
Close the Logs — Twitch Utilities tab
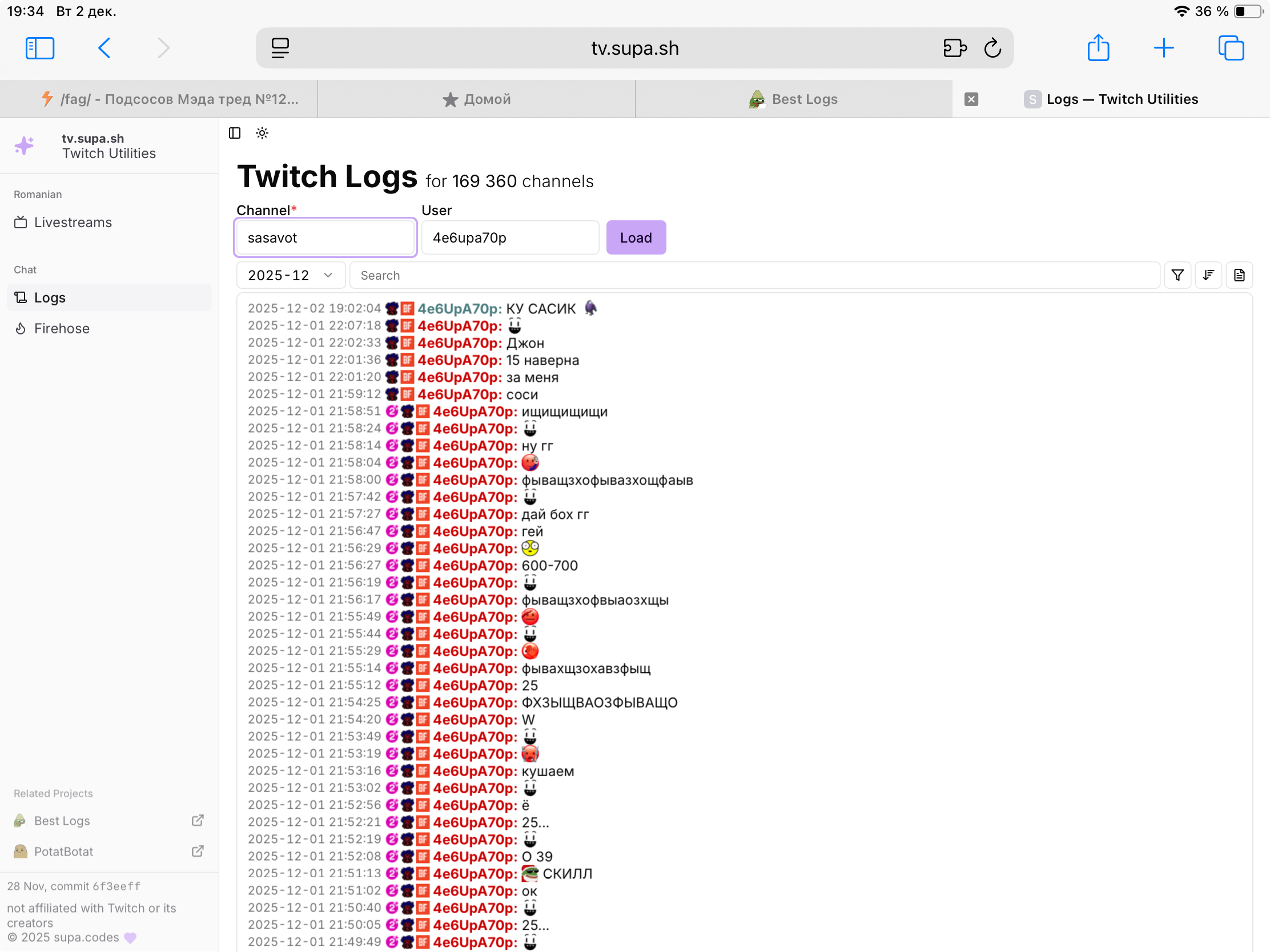971,99
